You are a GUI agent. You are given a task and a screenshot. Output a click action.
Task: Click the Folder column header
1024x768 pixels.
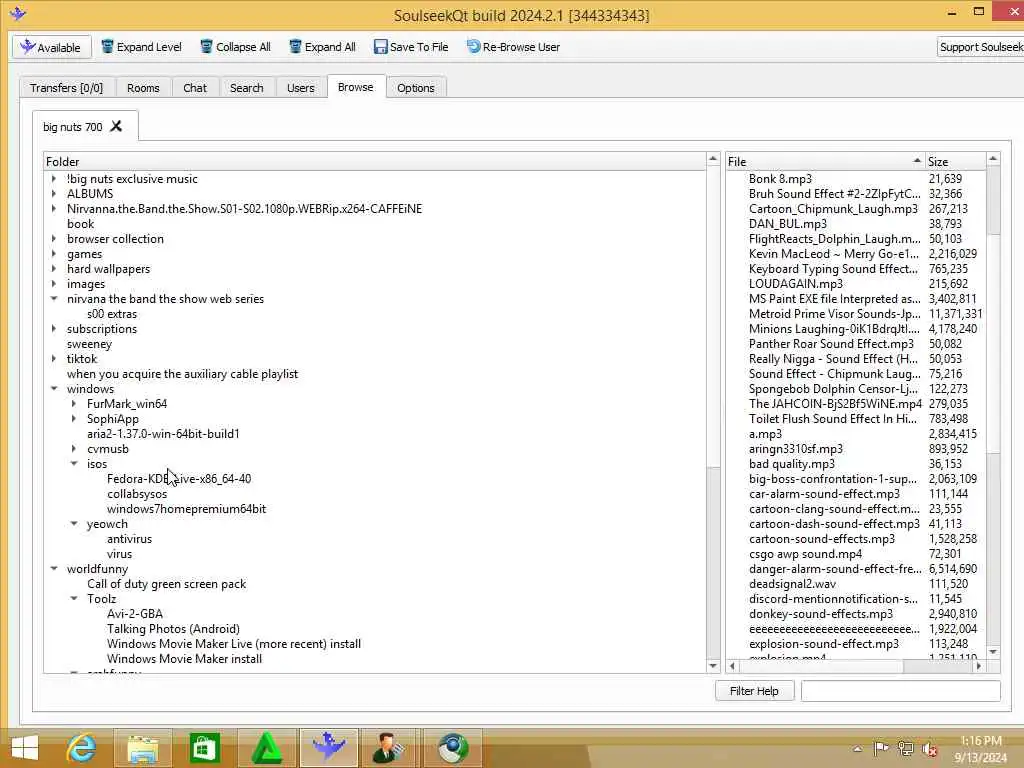click(x=374, y=161)
